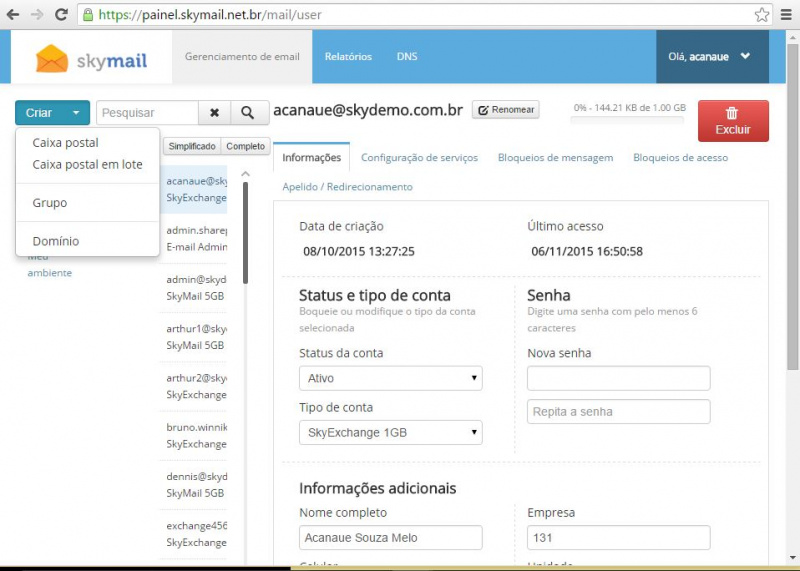Choose Domínio from Criar menu
Image resolution: width=800 pixels, height=571 pixels.
click(x=56, y=241)
